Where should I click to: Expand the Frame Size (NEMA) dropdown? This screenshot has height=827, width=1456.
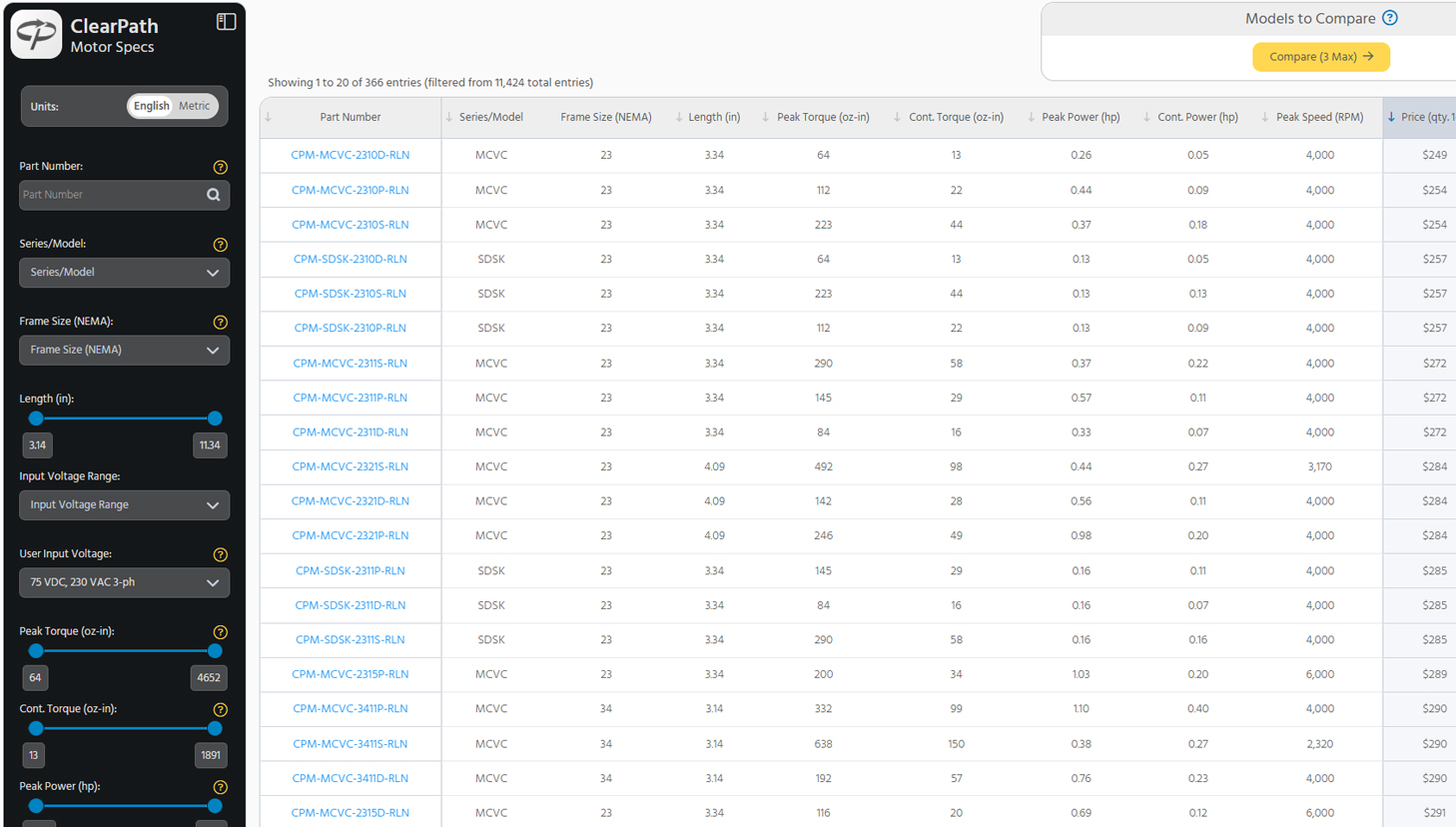(124, 350)
